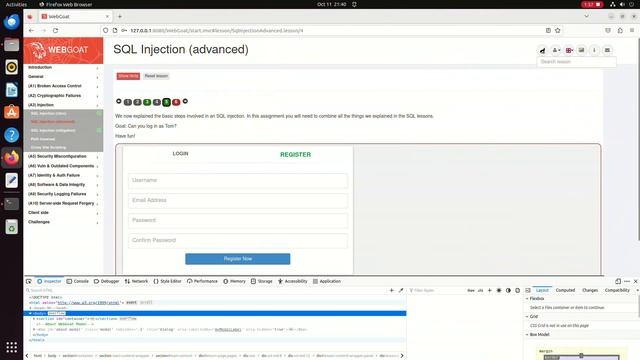Open the Performance devtools tab
640x360 pixels.
pyautogui.click(x=202, y=281)
